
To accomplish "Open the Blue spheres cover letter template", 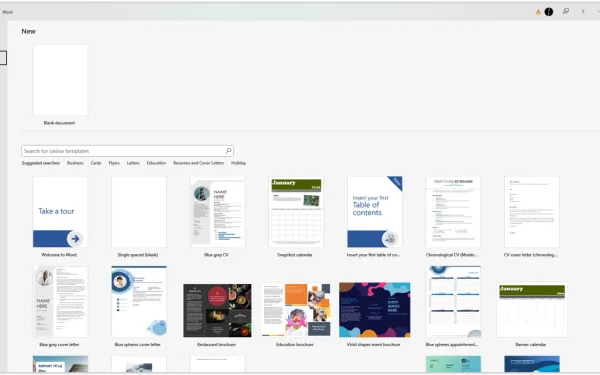I will coord(139,302).
